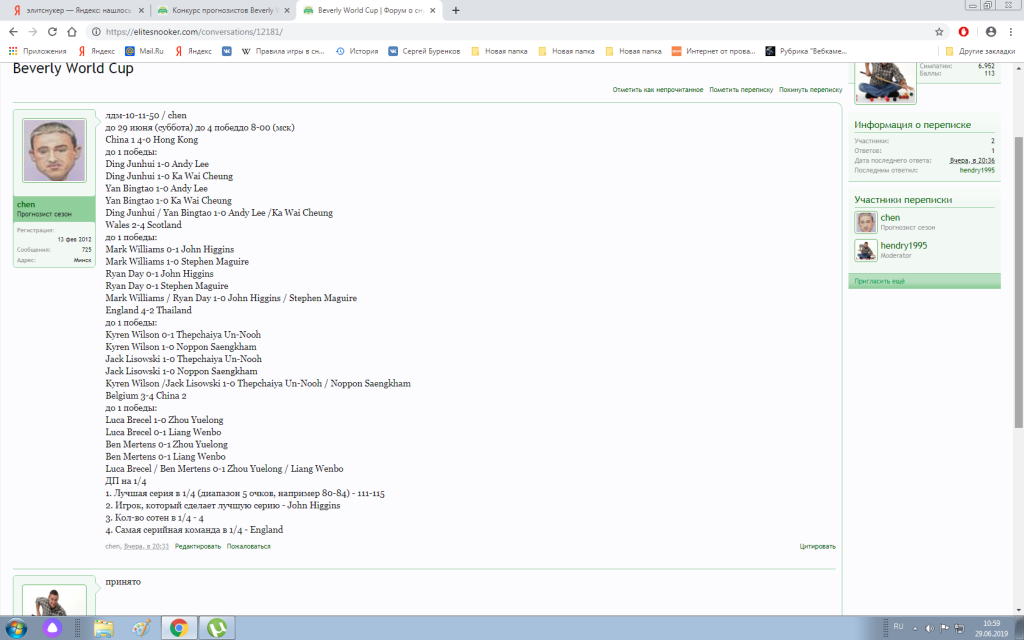Click 'Покинуть переписку' link
The image size is (1024, 640).
pos(810,90)
